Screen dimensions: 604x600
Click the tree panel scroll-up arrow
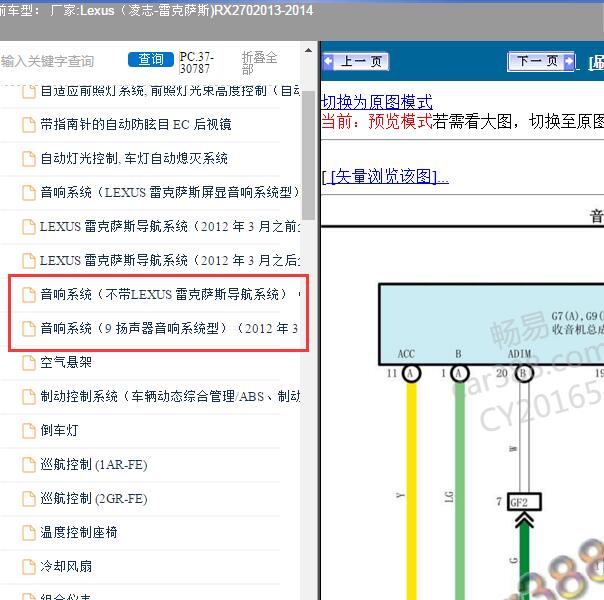(x=308, y=50)
